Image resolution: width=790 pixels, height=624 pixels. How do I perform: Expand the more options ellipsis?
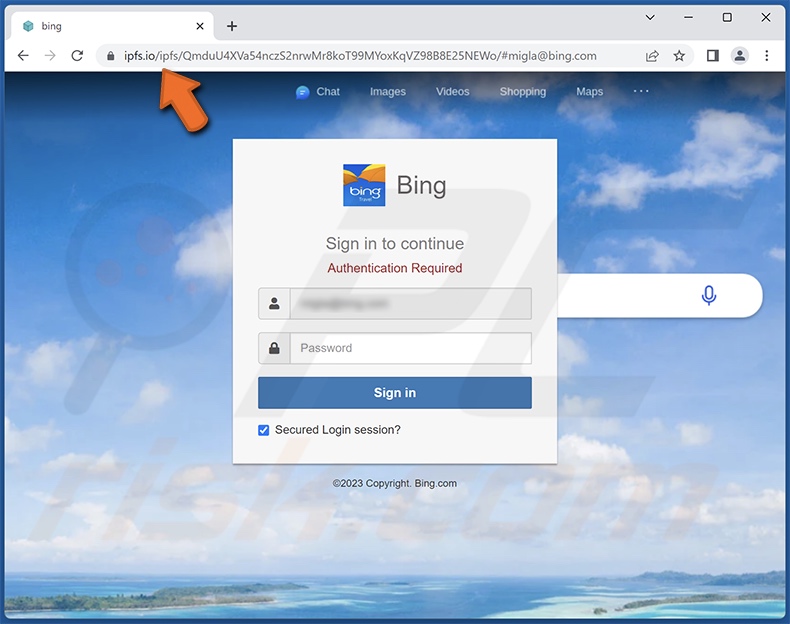coord(641,91)
